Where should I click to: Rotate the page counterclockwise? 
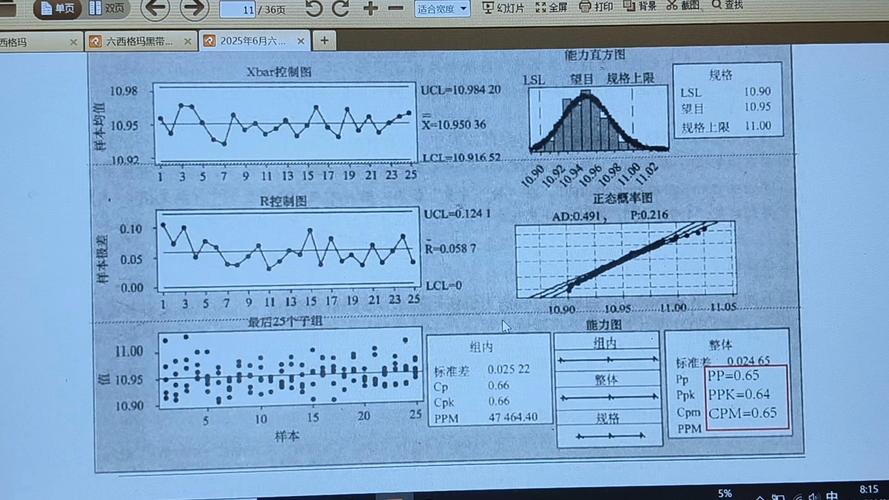[314, 9]
